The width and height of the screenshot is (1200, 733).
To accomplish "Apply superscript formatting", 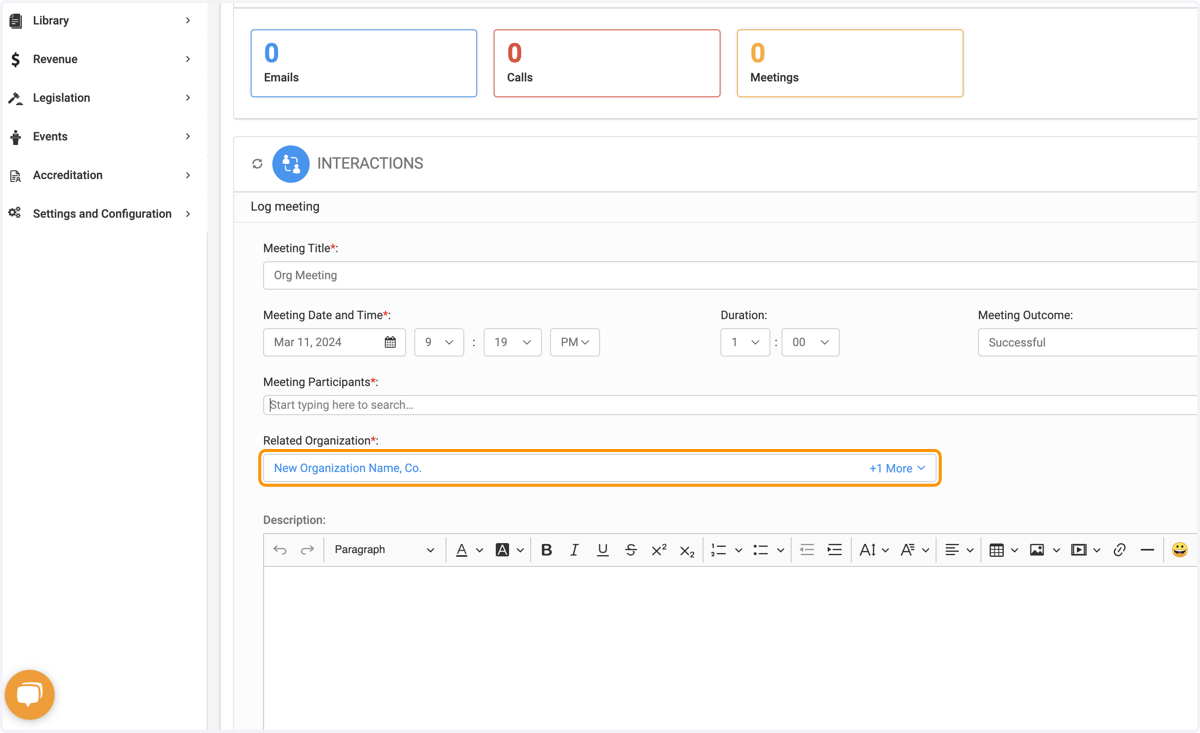I will 659,550.
